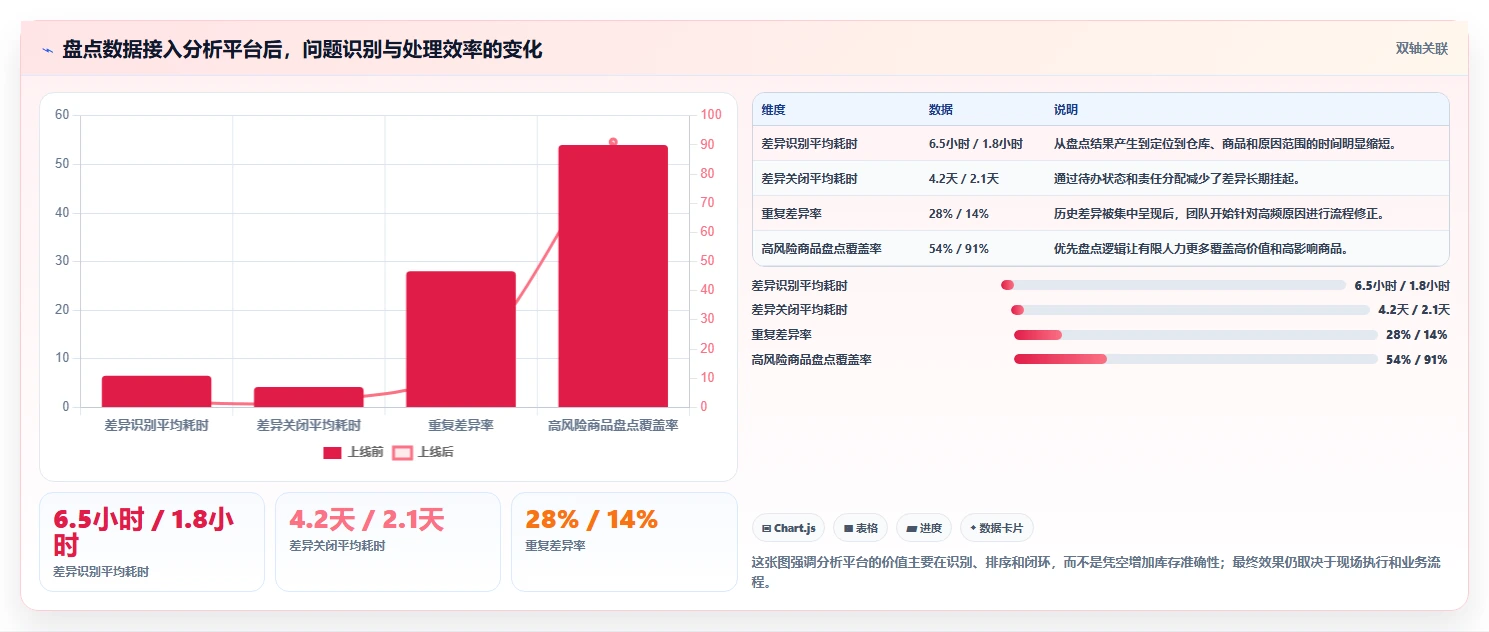Viewport: 1489px width, 632px height.
Task: Click table cell 28% / 14%
Action: pos(959,214)
